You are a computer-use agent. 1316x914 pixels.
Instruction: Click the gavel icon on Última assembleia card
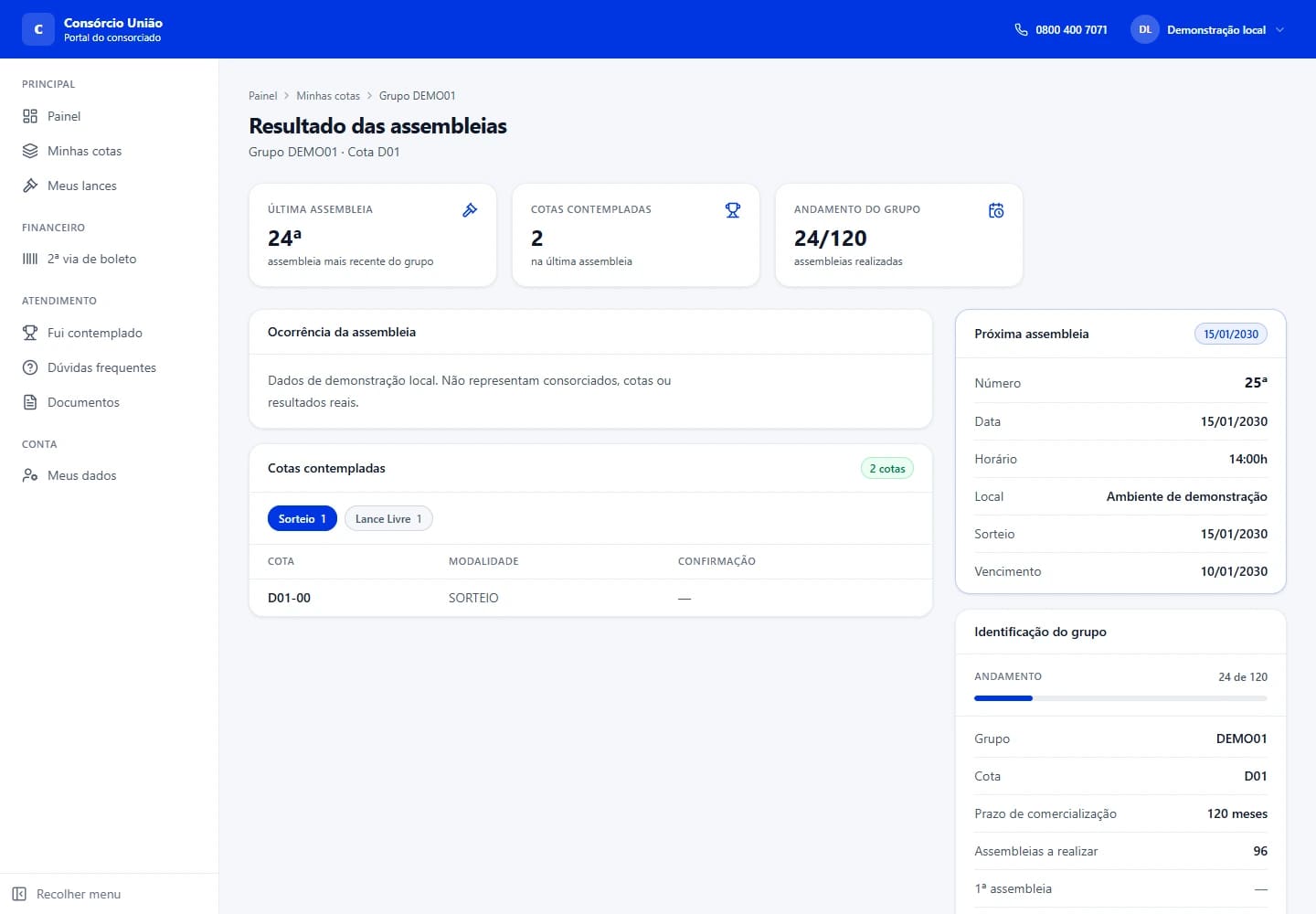[470, 210]
